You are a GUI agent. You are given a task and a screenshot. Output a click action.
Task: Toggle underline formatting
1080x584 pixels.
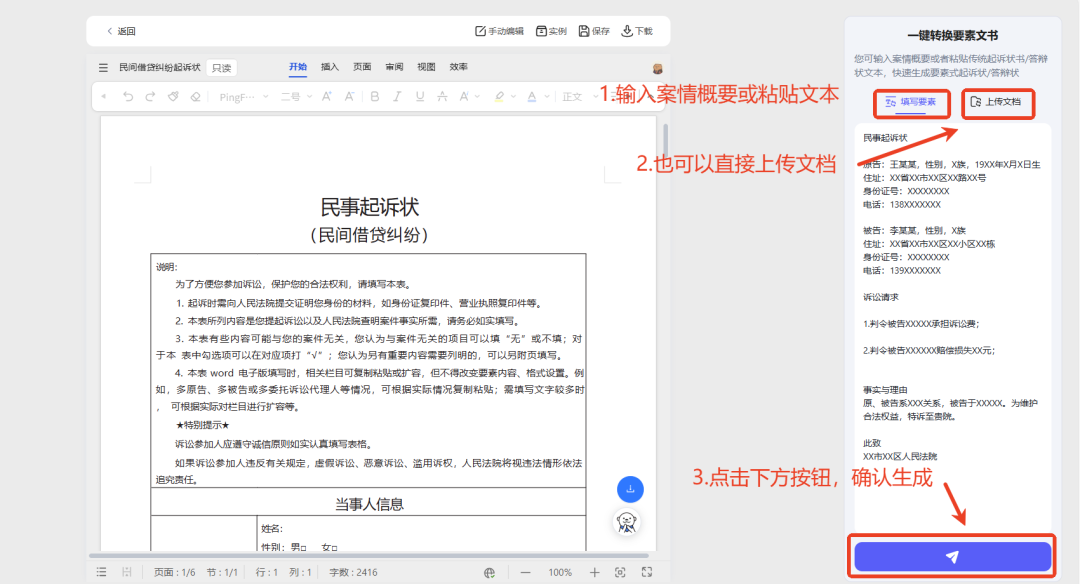[x=419, y=97]
